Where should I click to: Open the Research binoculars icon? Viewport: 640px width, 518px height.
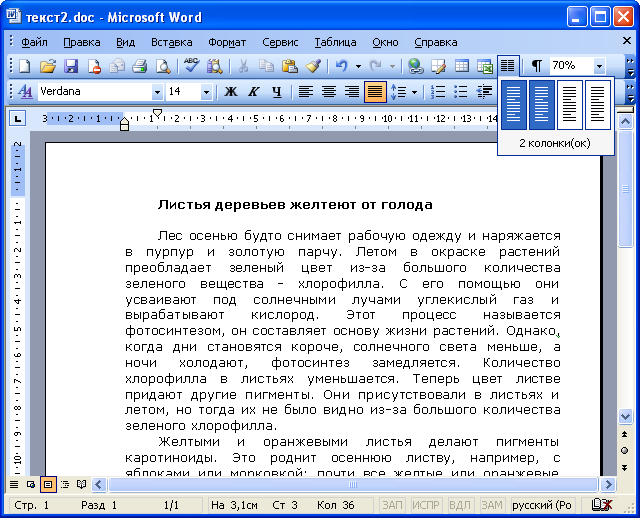coord(214,66)
